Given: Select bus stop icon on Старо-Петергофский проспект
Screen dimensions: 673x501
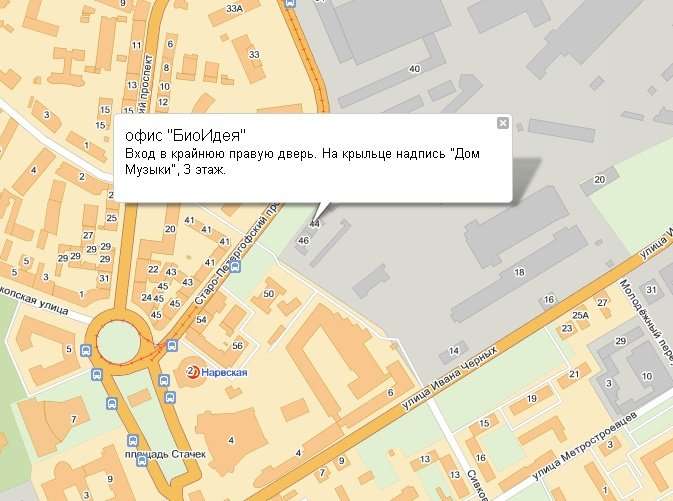Looking at the screenshot, I should click(x=235, y=267).
